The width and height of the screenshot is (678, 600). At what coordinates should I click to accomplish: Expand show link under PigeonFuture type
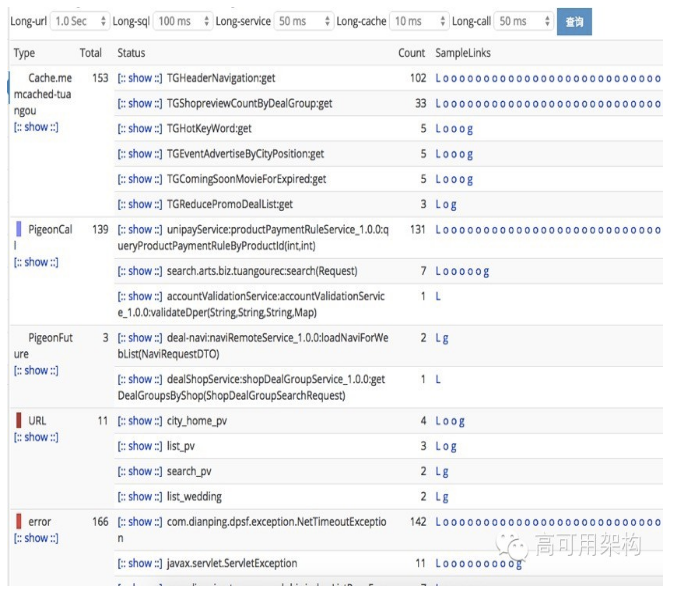coord(36,371)
